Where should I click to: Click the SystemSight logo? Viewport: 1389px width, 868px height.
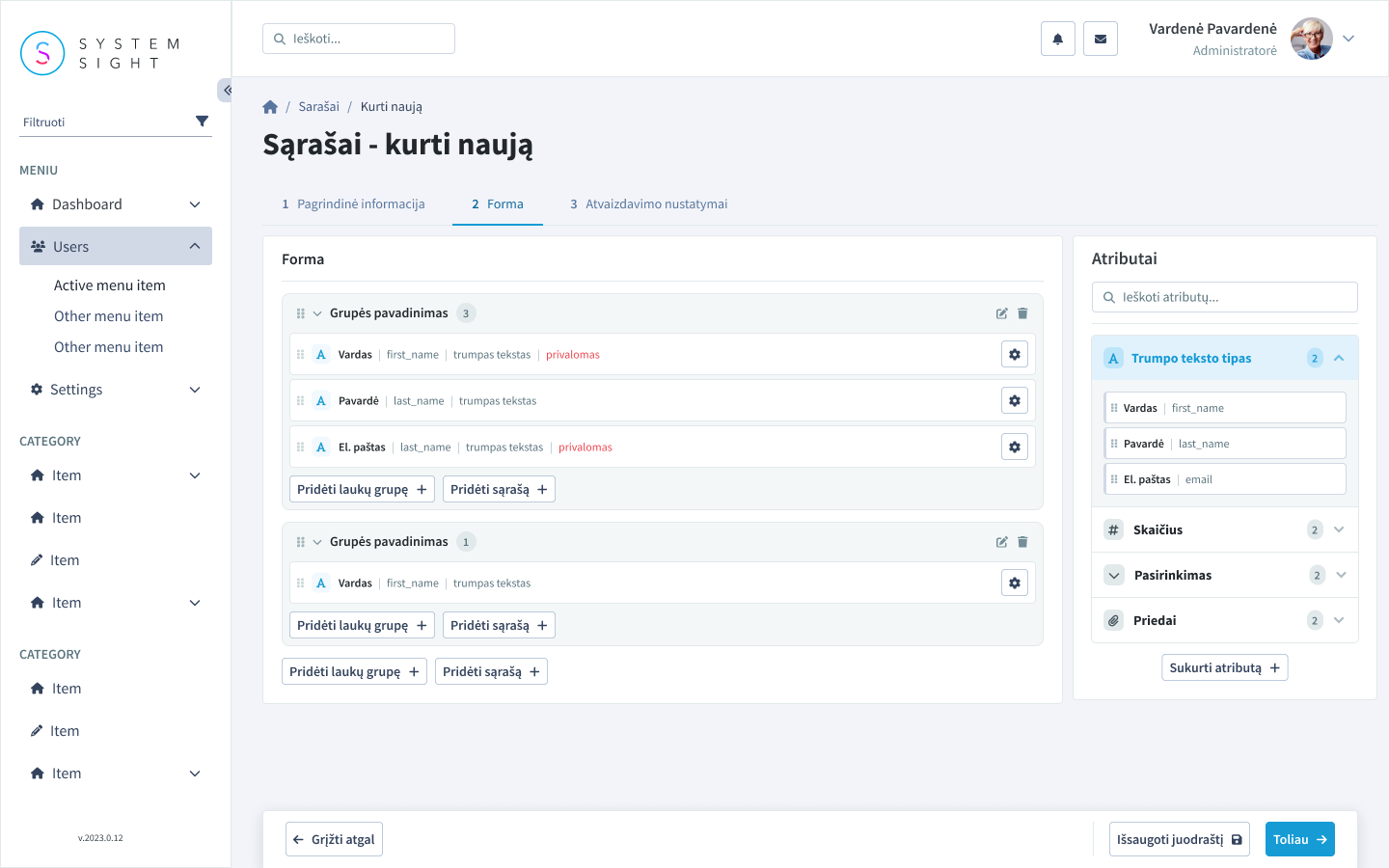[100, 53]
